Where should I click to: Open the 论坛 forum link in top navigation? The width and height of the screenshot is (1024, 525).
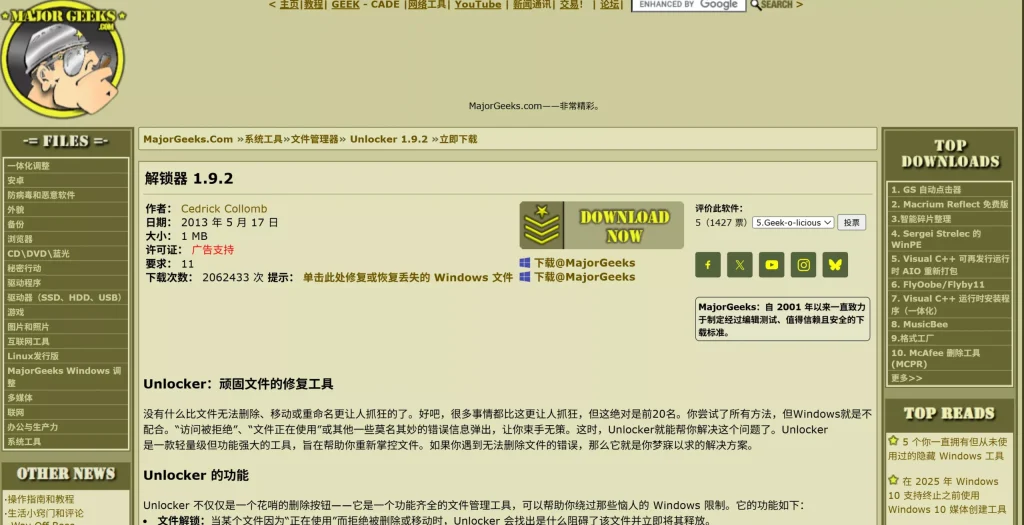click(609, 5)
